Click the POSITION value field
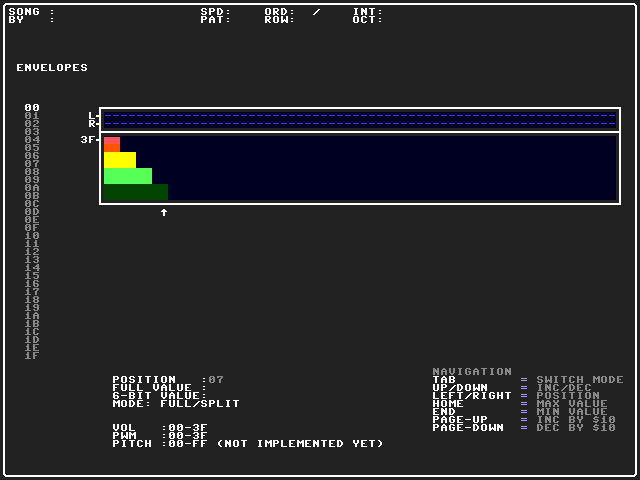The width and height of the screenshot is (640, 480). point(216,380)
